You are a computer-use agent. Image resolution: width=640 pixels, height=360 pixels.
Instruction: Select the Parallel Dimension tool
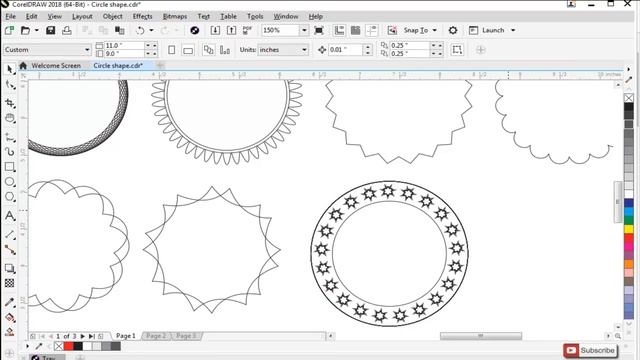point(10,235)
